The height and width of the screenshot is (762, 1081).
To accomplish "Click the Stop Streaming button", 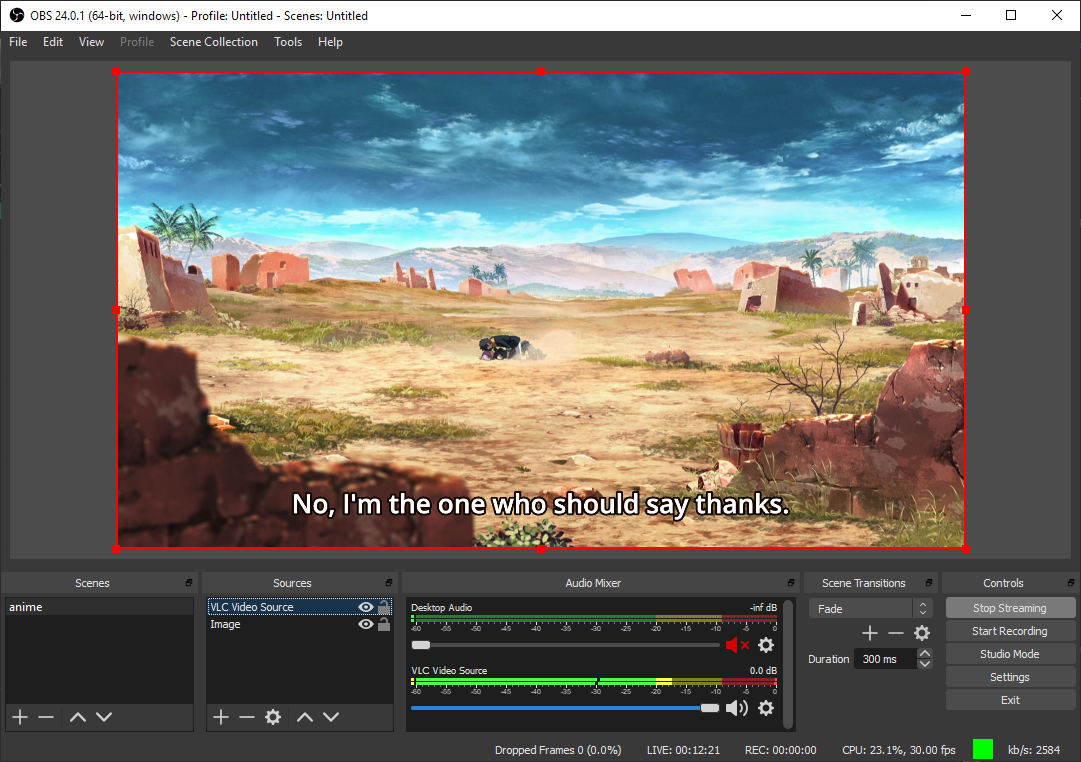I will (x=1009, y=608).
